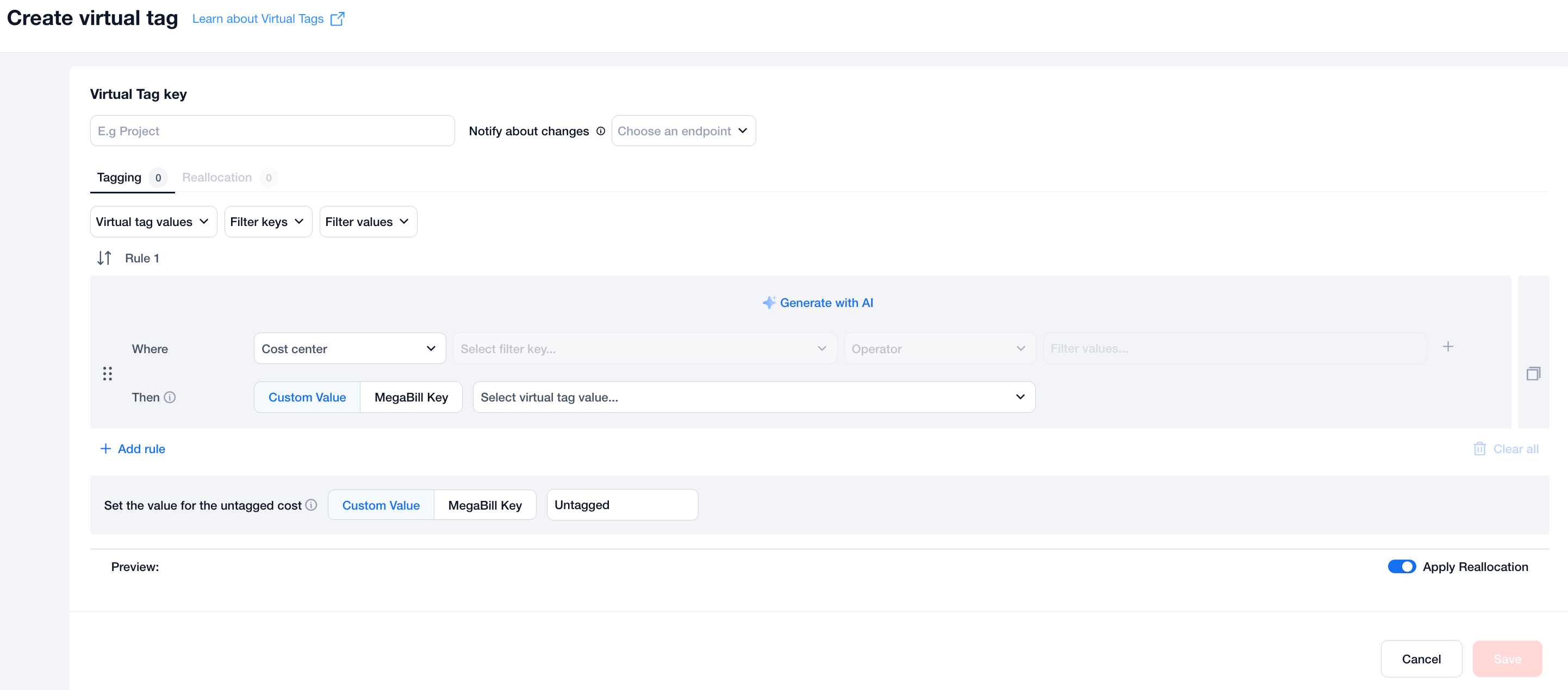The height and width of the screenshot is (690, 1568).
Task: Expand Select virtual tag value dropdown
Action: [x=753, y=397]
